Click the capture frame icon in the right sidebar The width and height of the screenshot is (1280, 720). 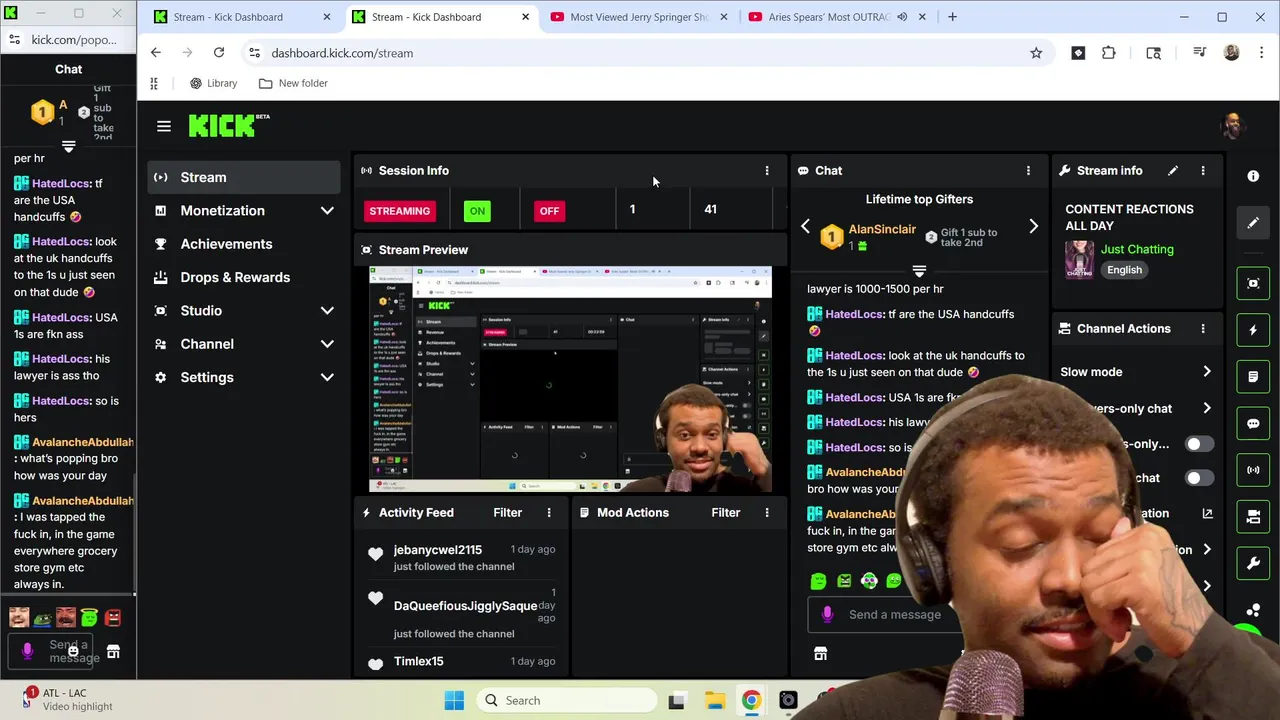pos(1253,283)
